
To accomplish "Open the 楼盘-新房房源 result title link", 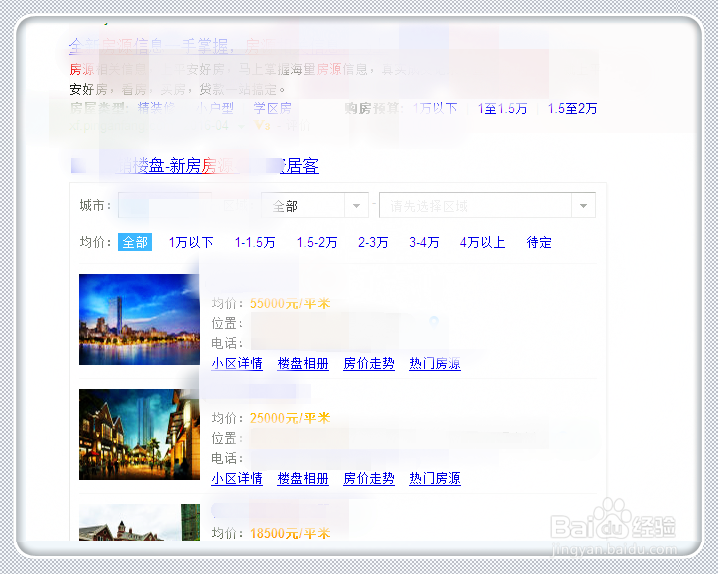I will pyautogui.click(x=195, y=166).
